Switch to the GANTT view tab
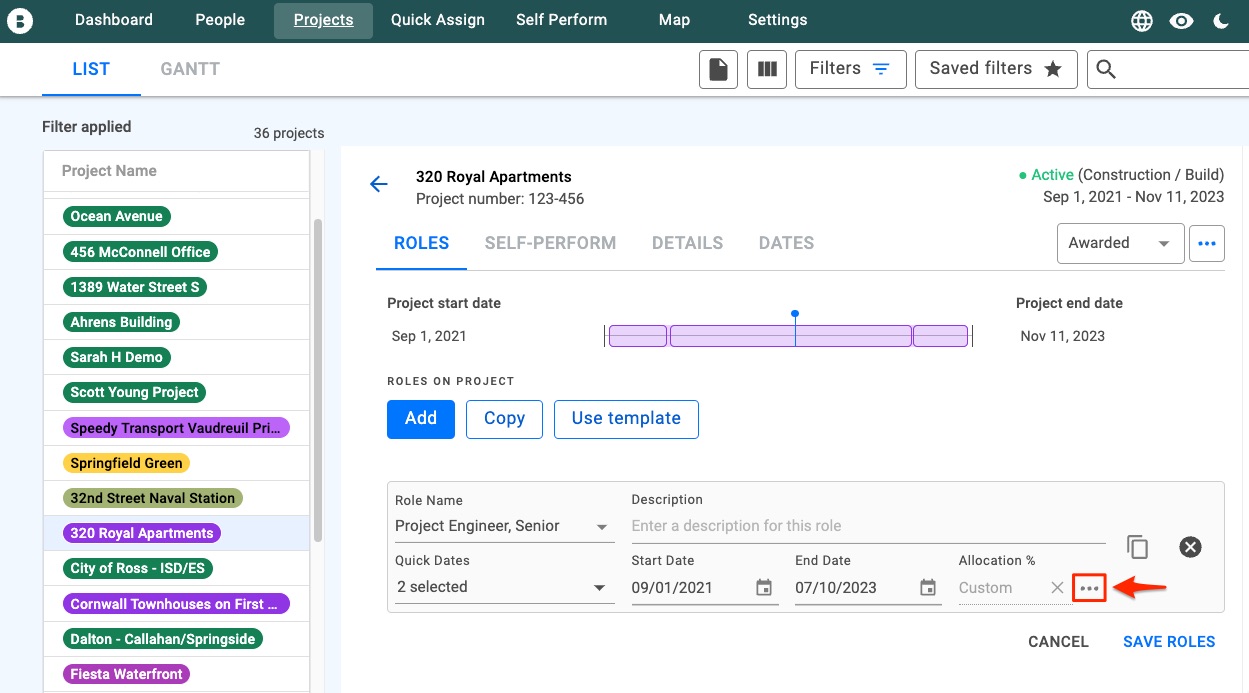This screenshot has width=1249, height=693. (190, 69)
